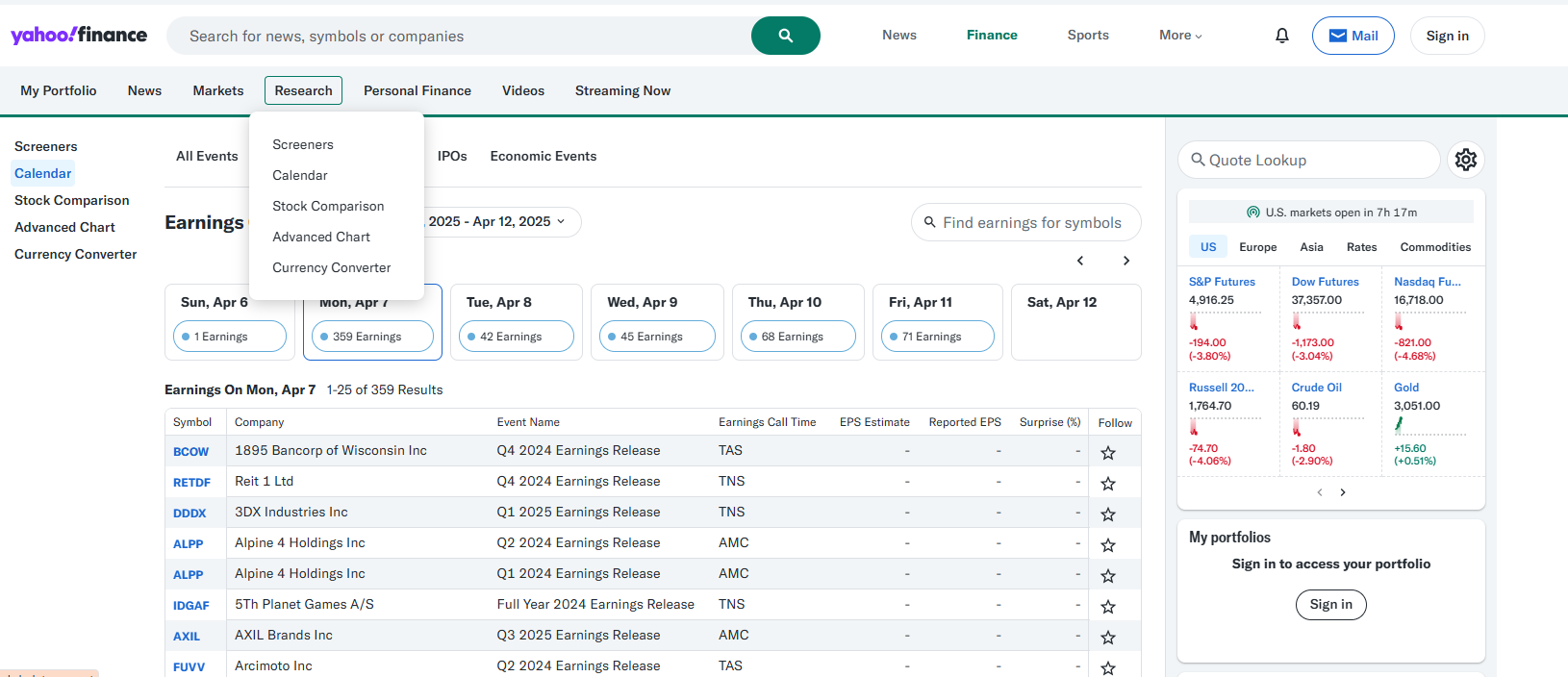Image resolution: width=1568 pixels, height=677 pixels.
Task: Select Currency Converter in Research dropdown
Action: [332, 267]
